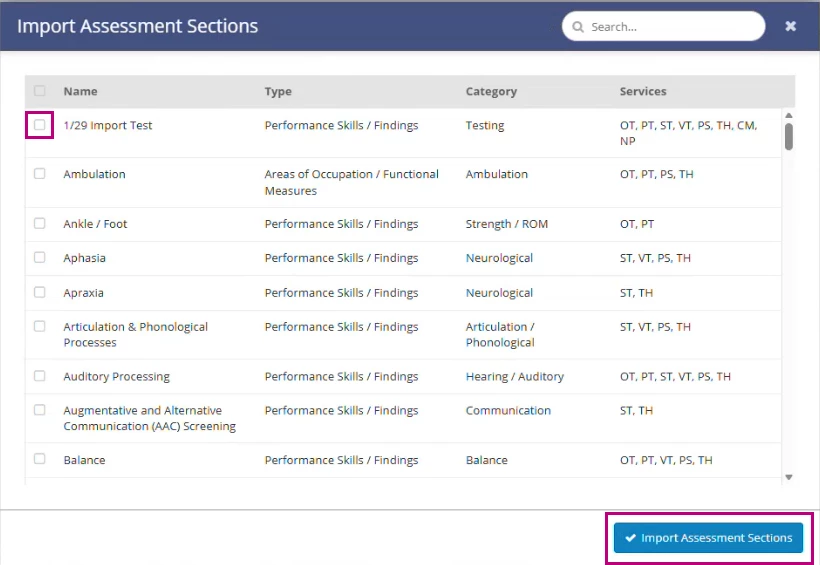Click Augmentative and Alternative Communication name
Screen dimensions: 820x565
click(x=150, y=418)
